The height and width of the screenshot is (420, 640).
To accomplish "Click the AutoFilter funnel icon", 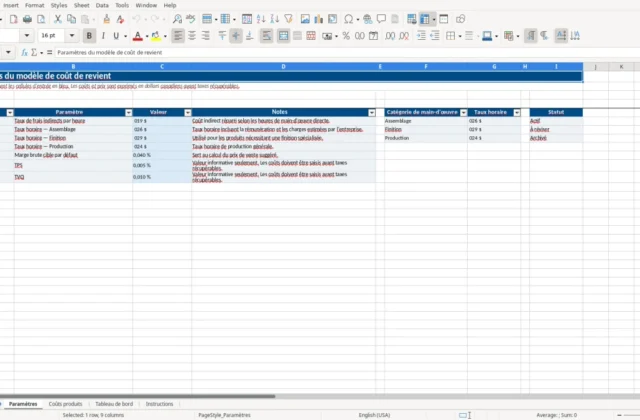I will point(289,19).
